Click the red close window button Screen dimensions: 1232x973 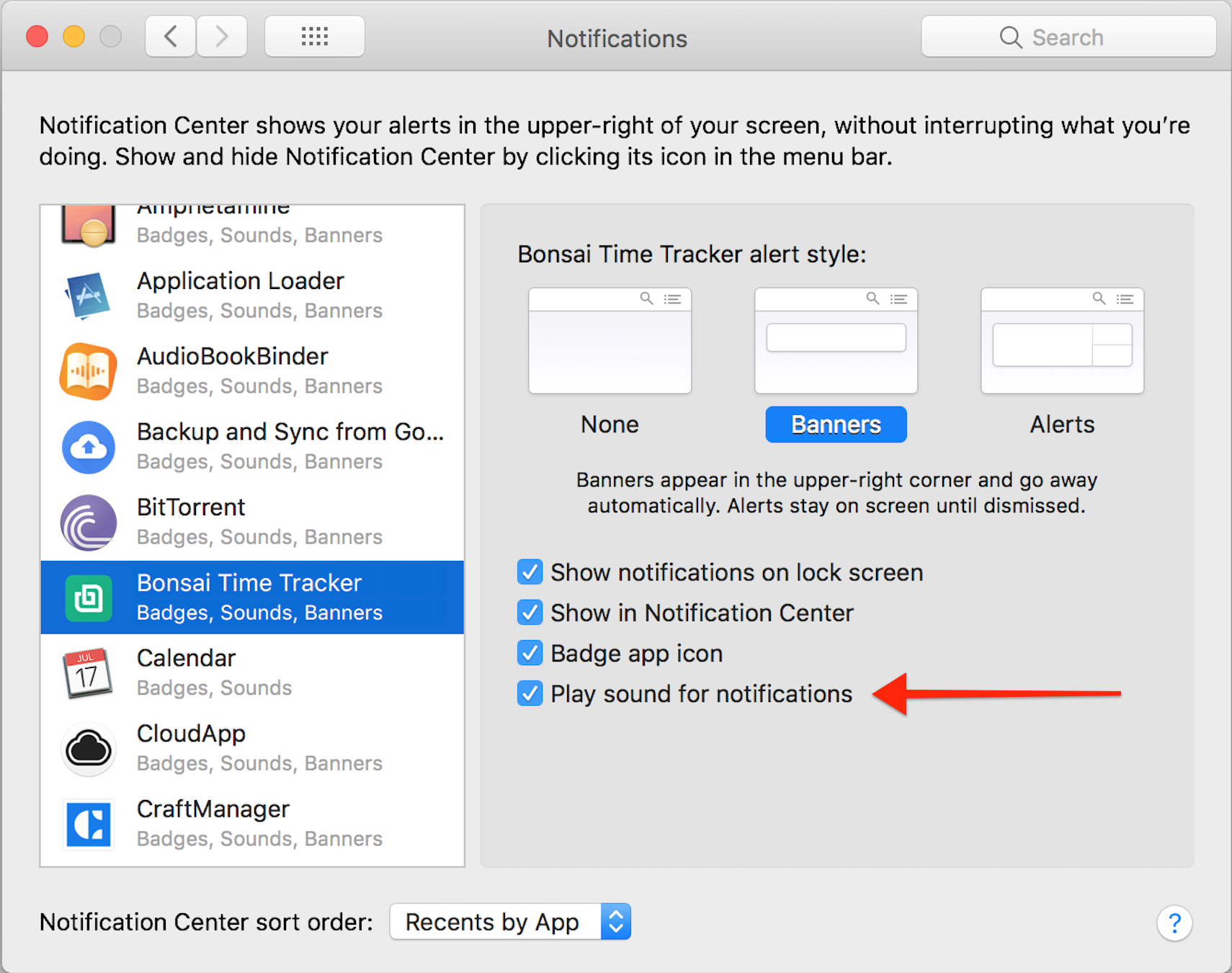[x=37, y=36]
